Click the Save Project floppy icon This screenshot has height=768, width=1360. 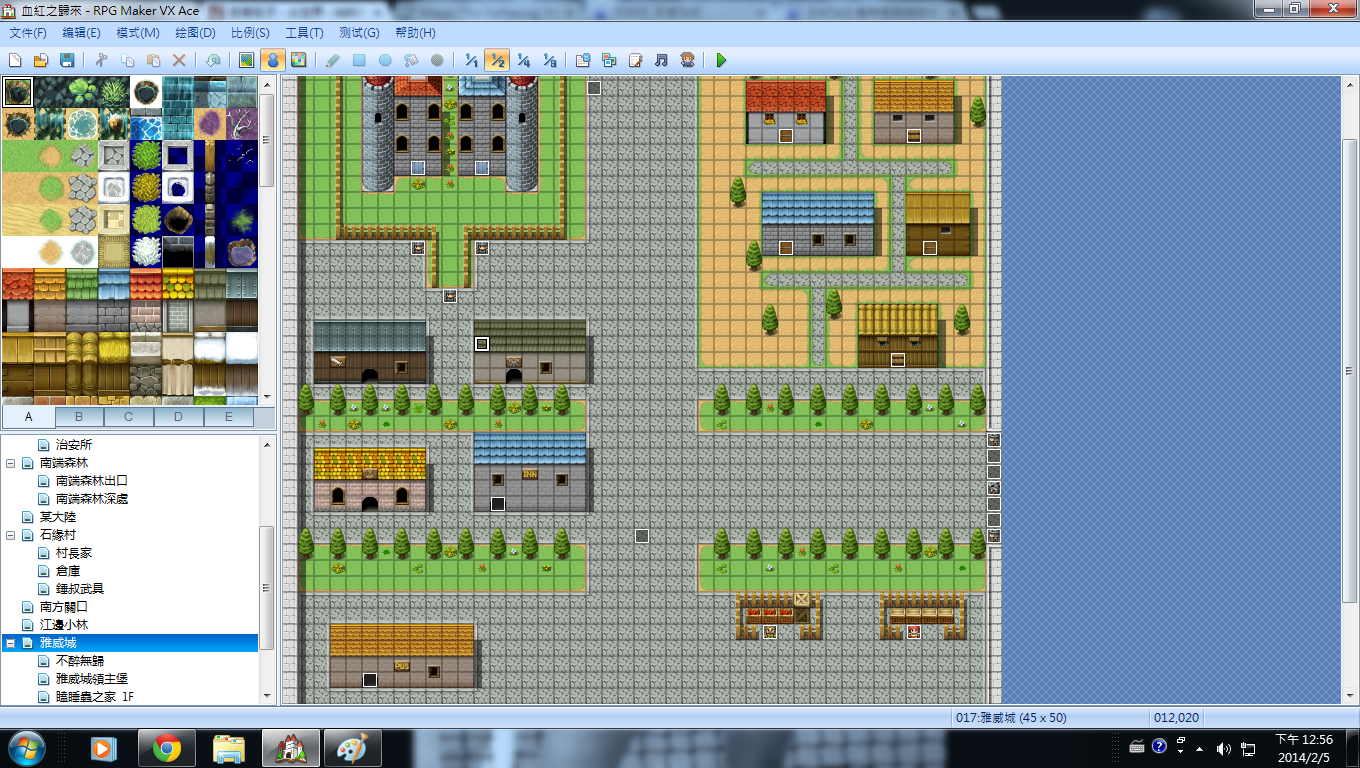(x=67, y=60)
